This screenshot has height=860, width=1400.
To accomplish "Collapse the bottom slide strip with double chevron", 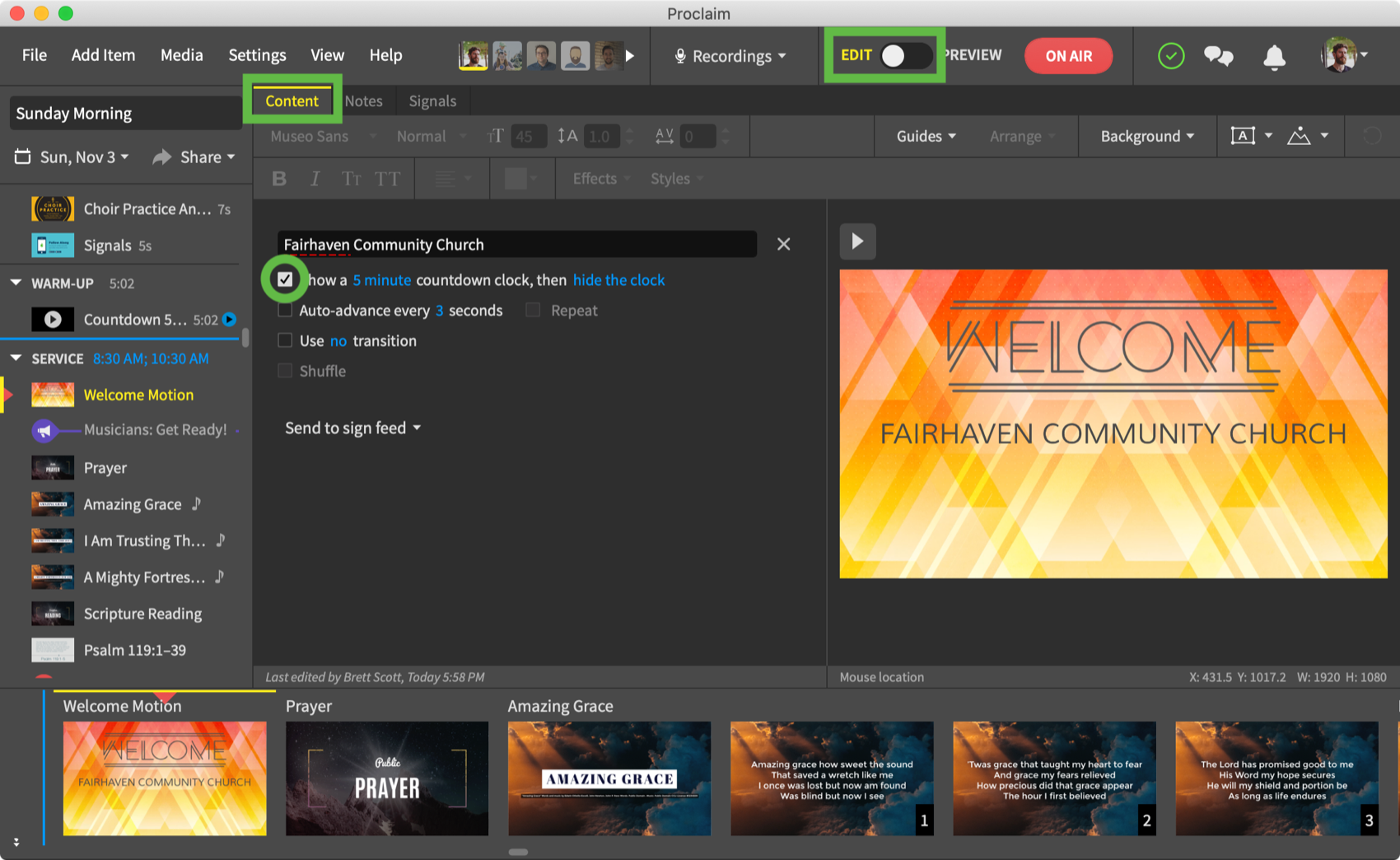I will pyautogui.click(x=16, y=842).
